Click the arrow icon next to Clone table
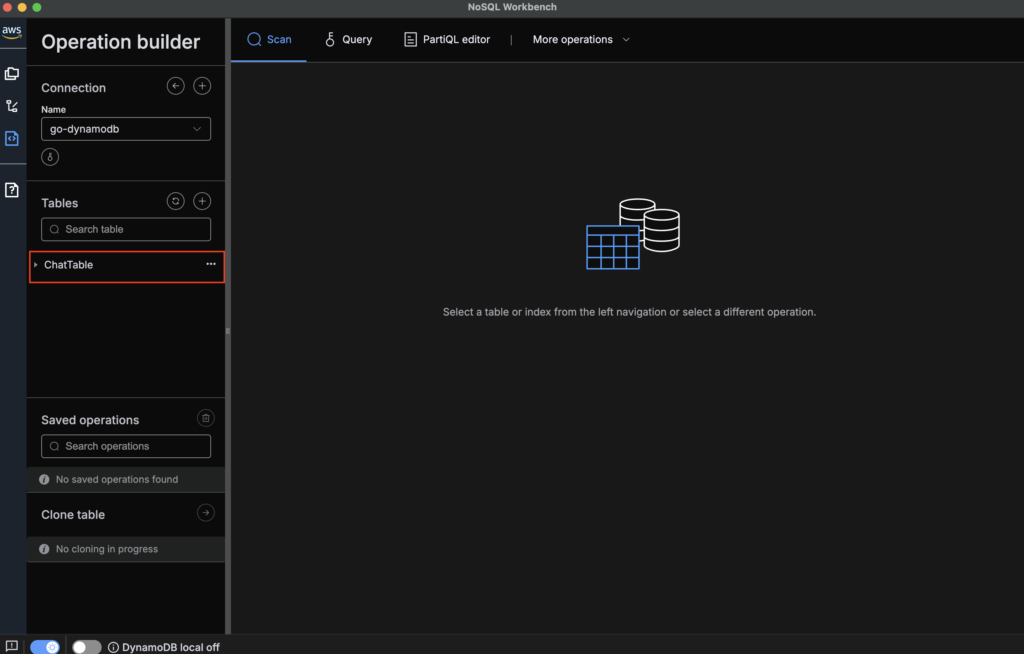The image size is (1024, 654). [205, 513]
